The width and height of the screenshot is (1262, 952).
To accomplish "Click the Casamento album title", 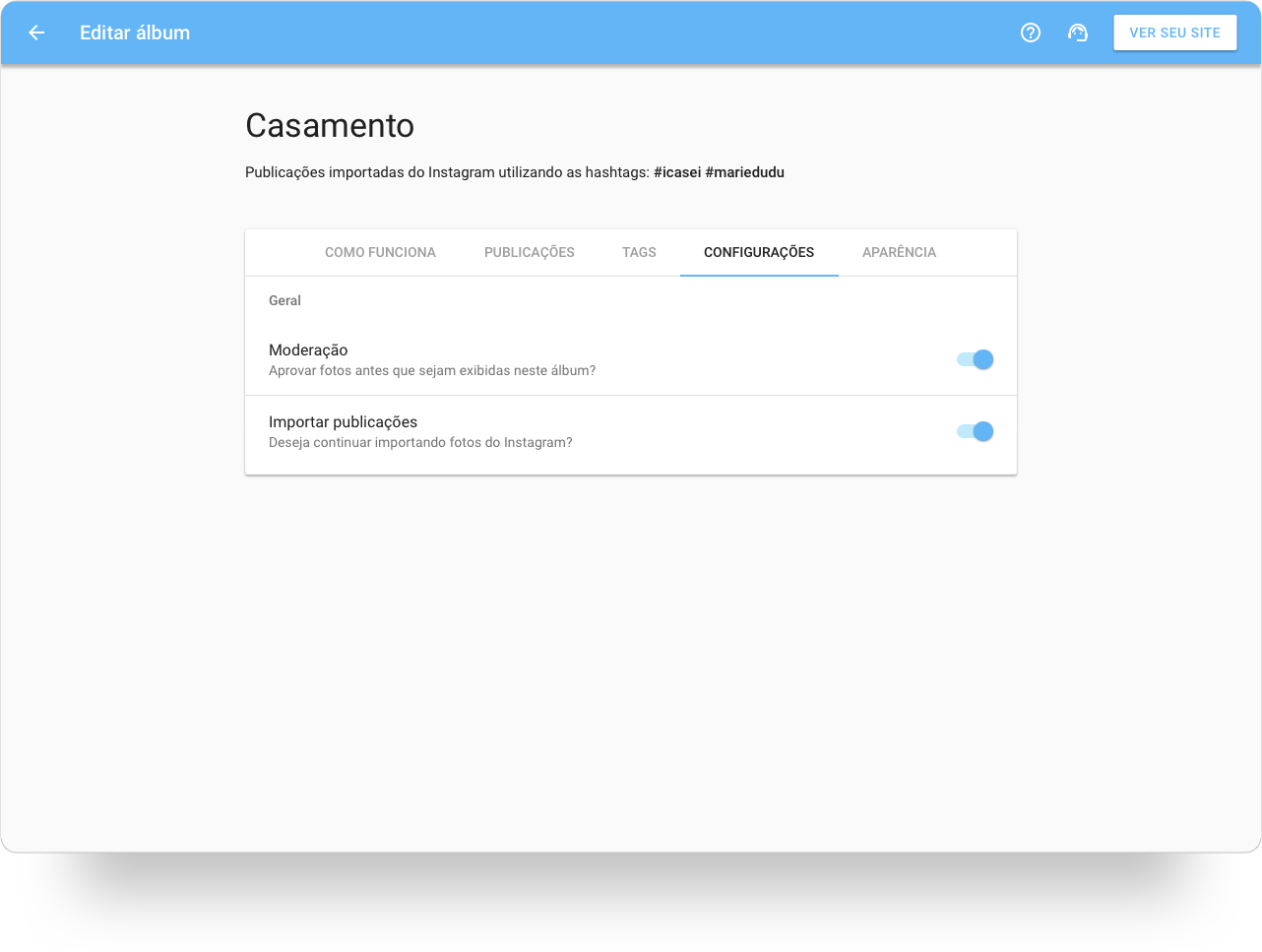I will 330,126.
